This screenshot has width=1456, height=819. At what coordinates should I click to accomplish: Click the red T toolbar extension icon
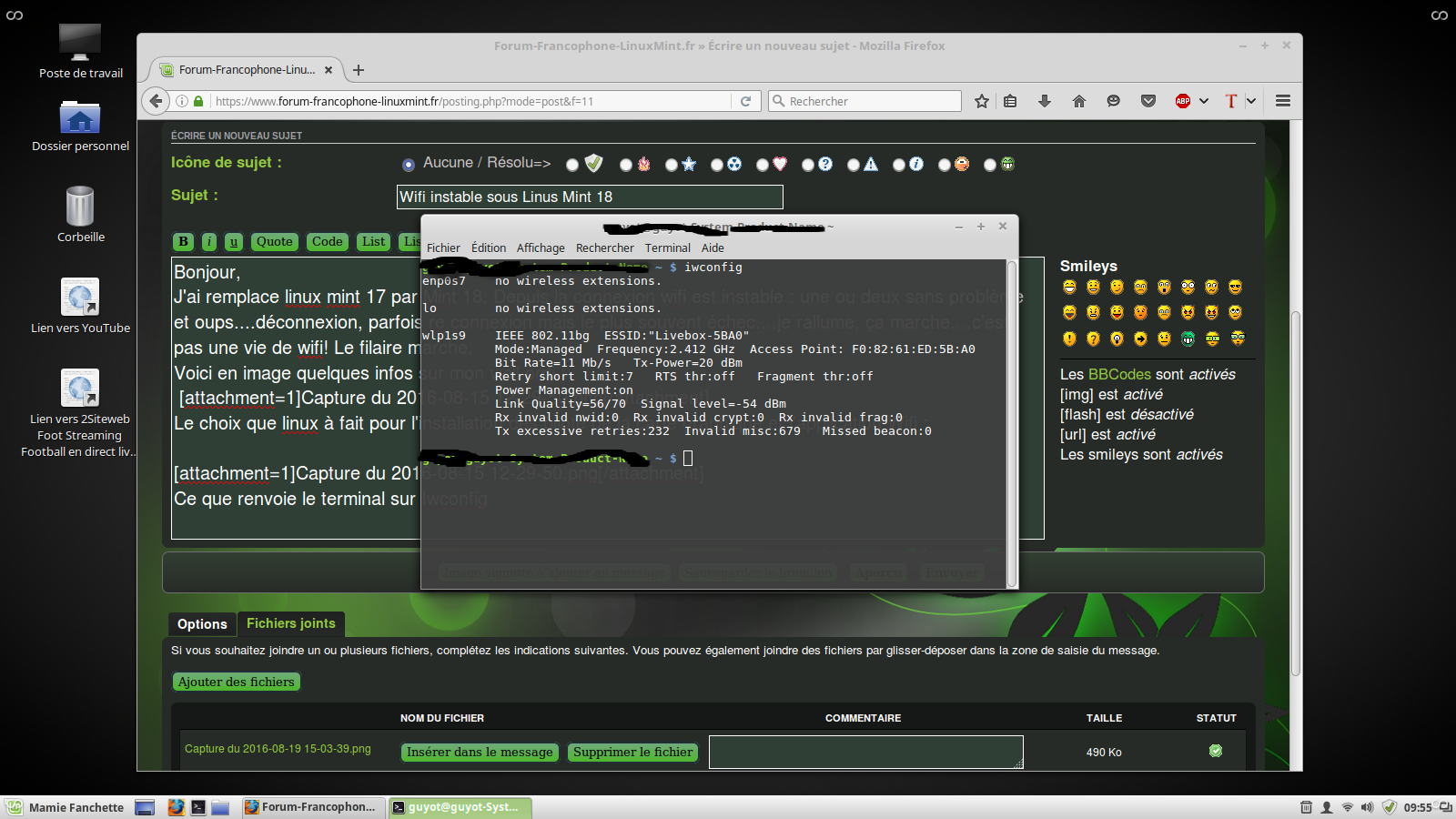(1231, 101)
